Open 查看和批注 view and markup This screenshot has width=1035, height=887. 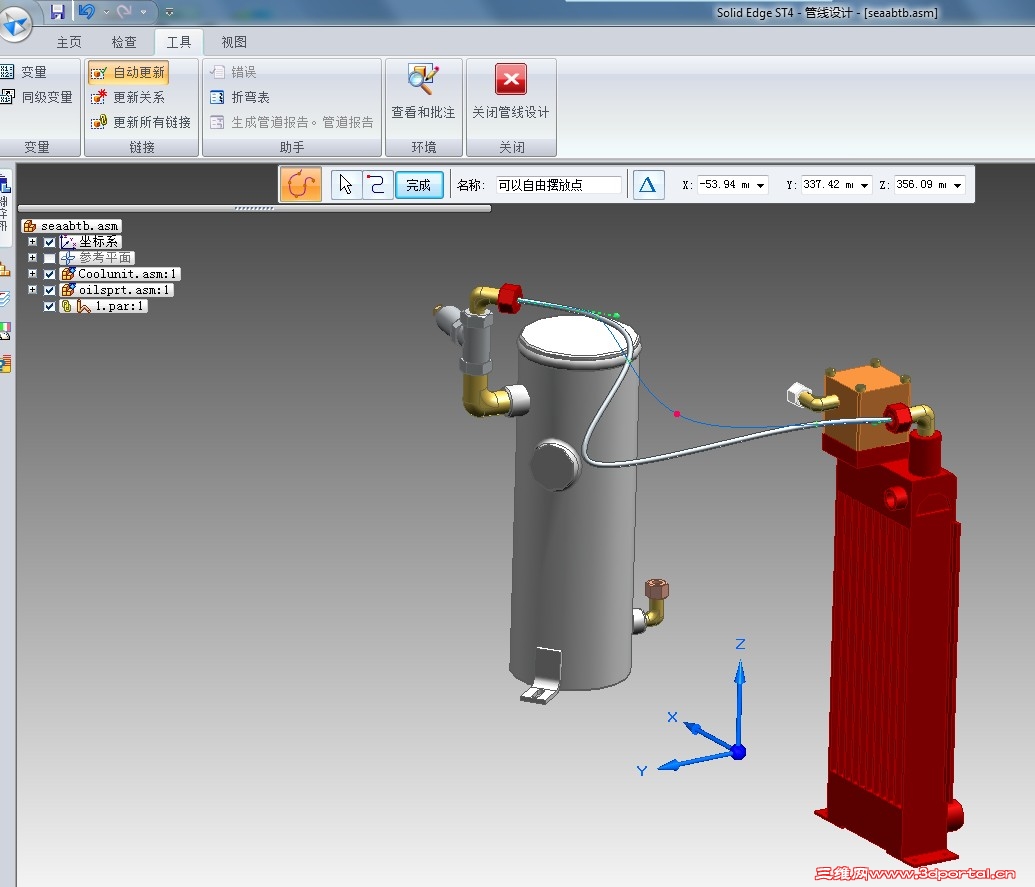click(x=423, y=92)
